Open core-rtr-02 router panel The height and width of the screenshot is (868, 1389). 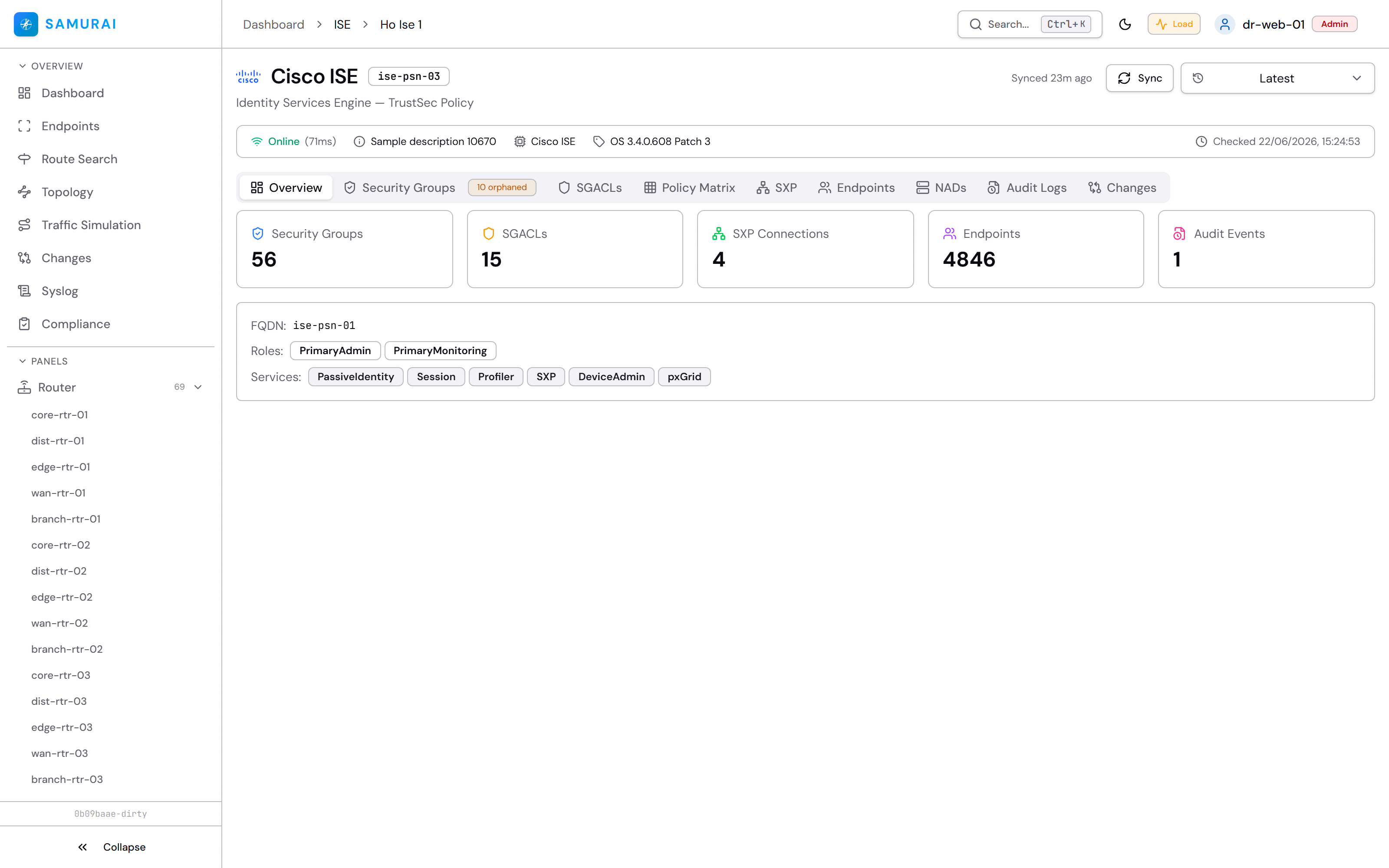[x=61, y=546]
